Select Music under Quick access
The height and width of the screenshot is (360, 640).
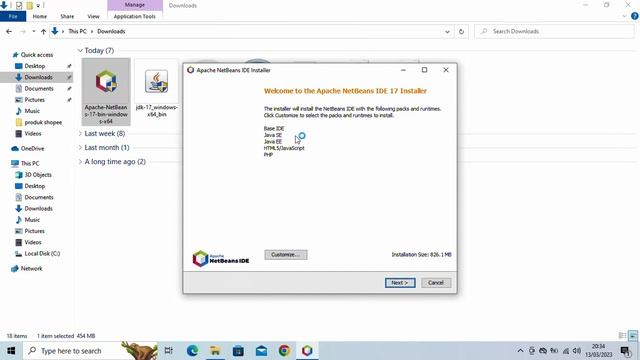coord(32,111)
